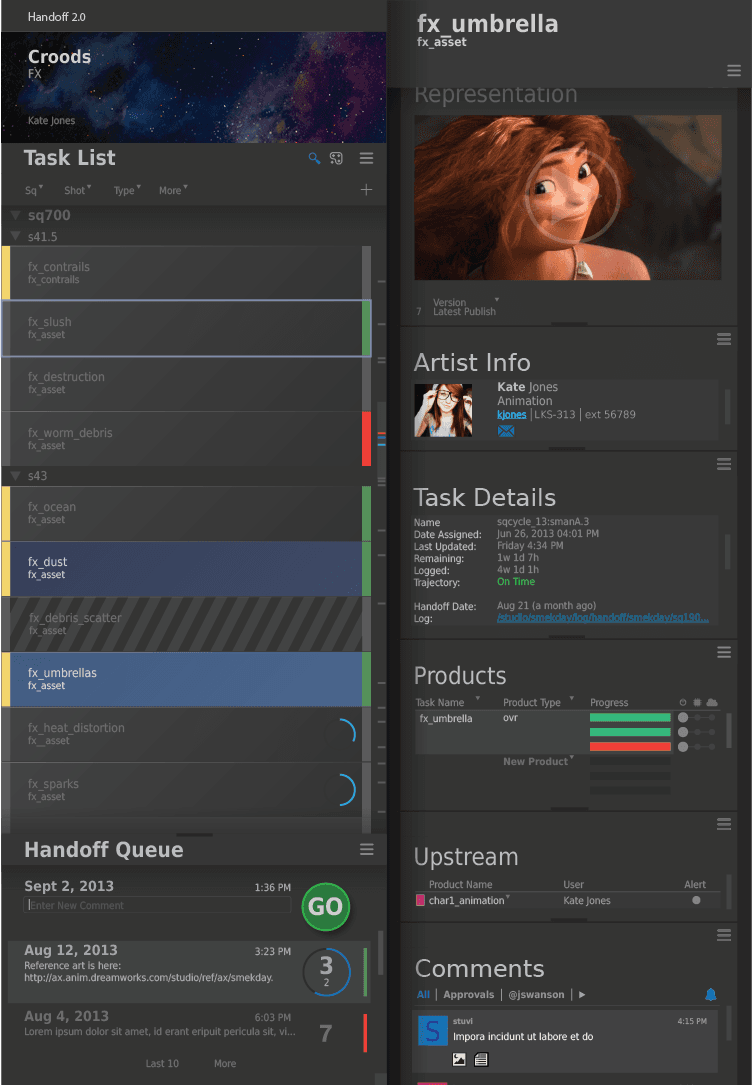Open the Task List search magnifier

click(314, 158)
